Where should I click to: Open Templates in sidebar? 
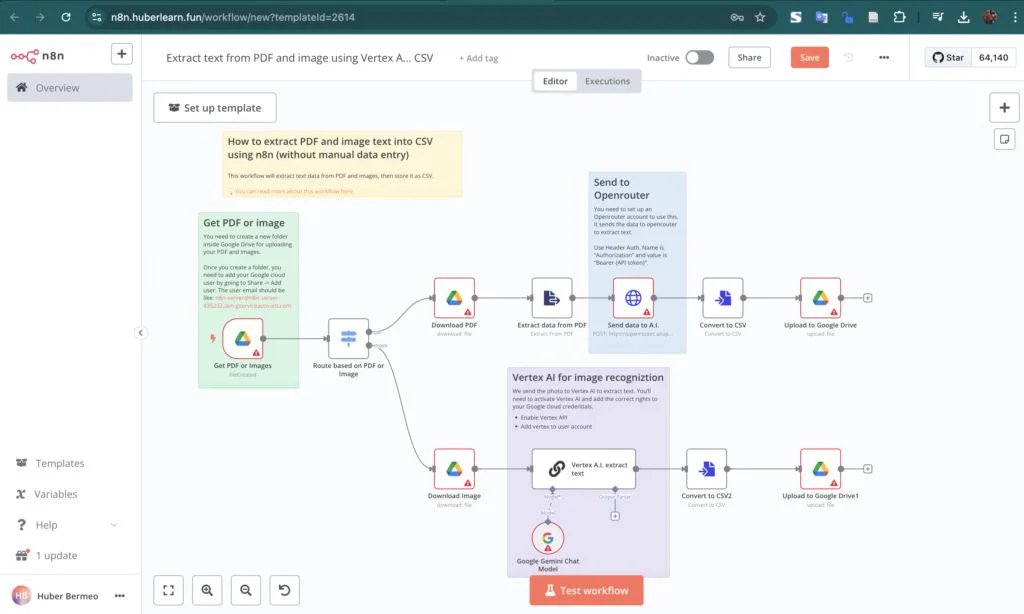(x=67, y=463)
